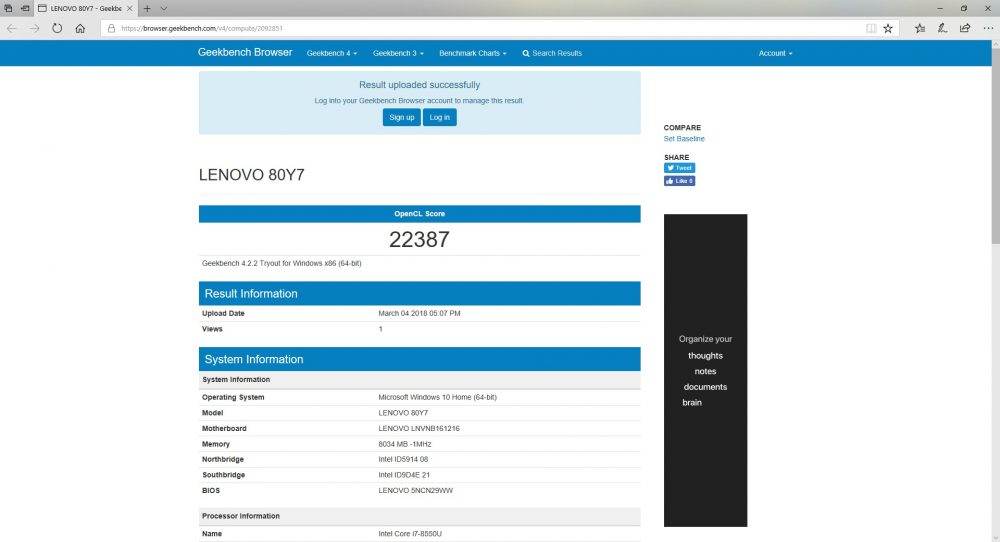Refresh the page with the reload icon
1000x542 pixels.
click(x=57, y=28)
